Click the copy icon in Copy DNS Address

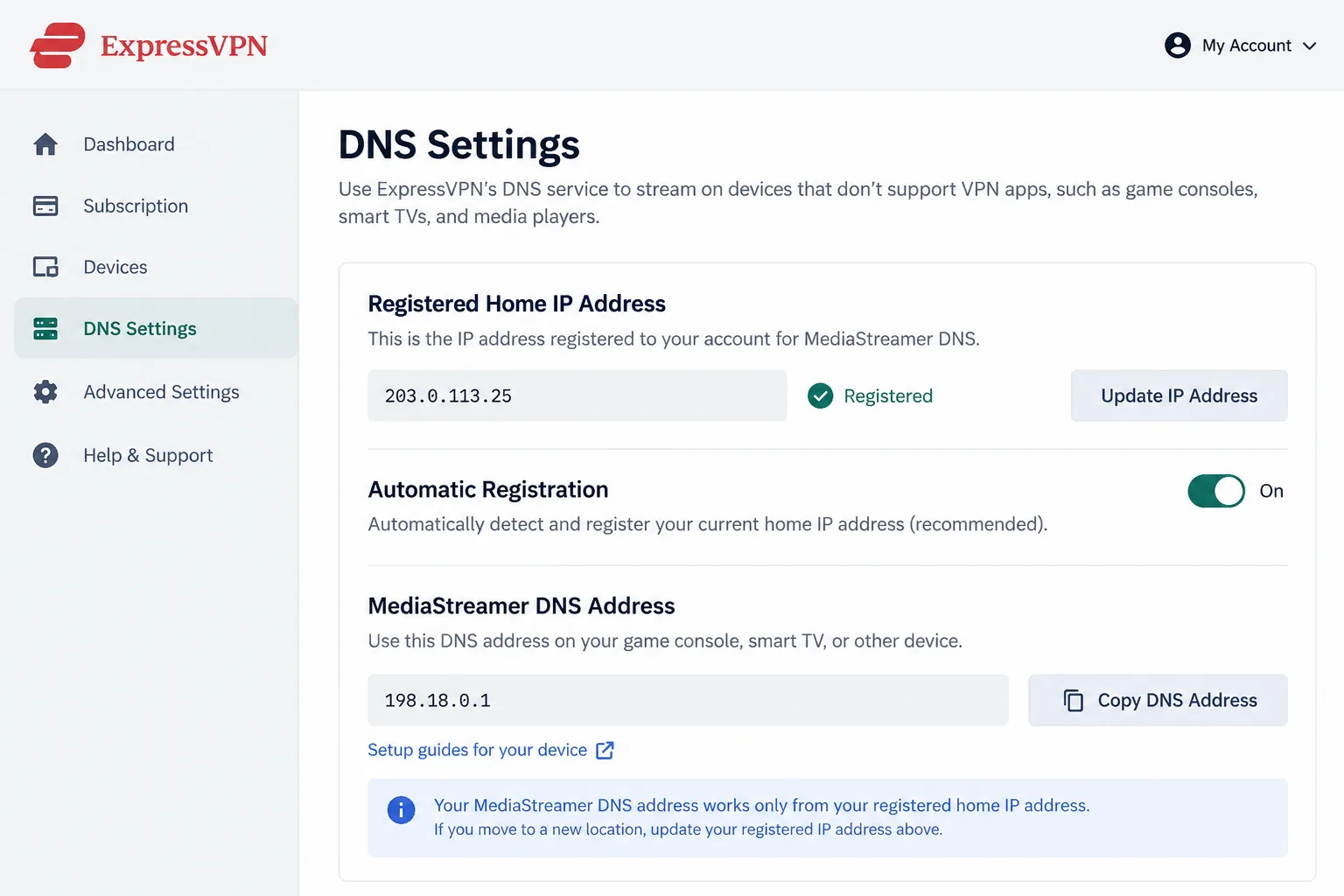point(1074,700)
